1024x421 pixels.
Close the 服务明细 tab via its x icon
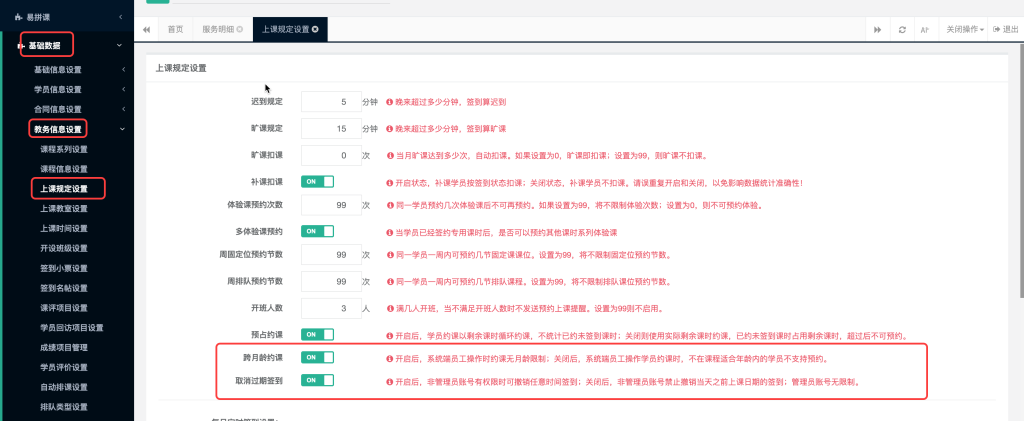[x=240, y=29]
